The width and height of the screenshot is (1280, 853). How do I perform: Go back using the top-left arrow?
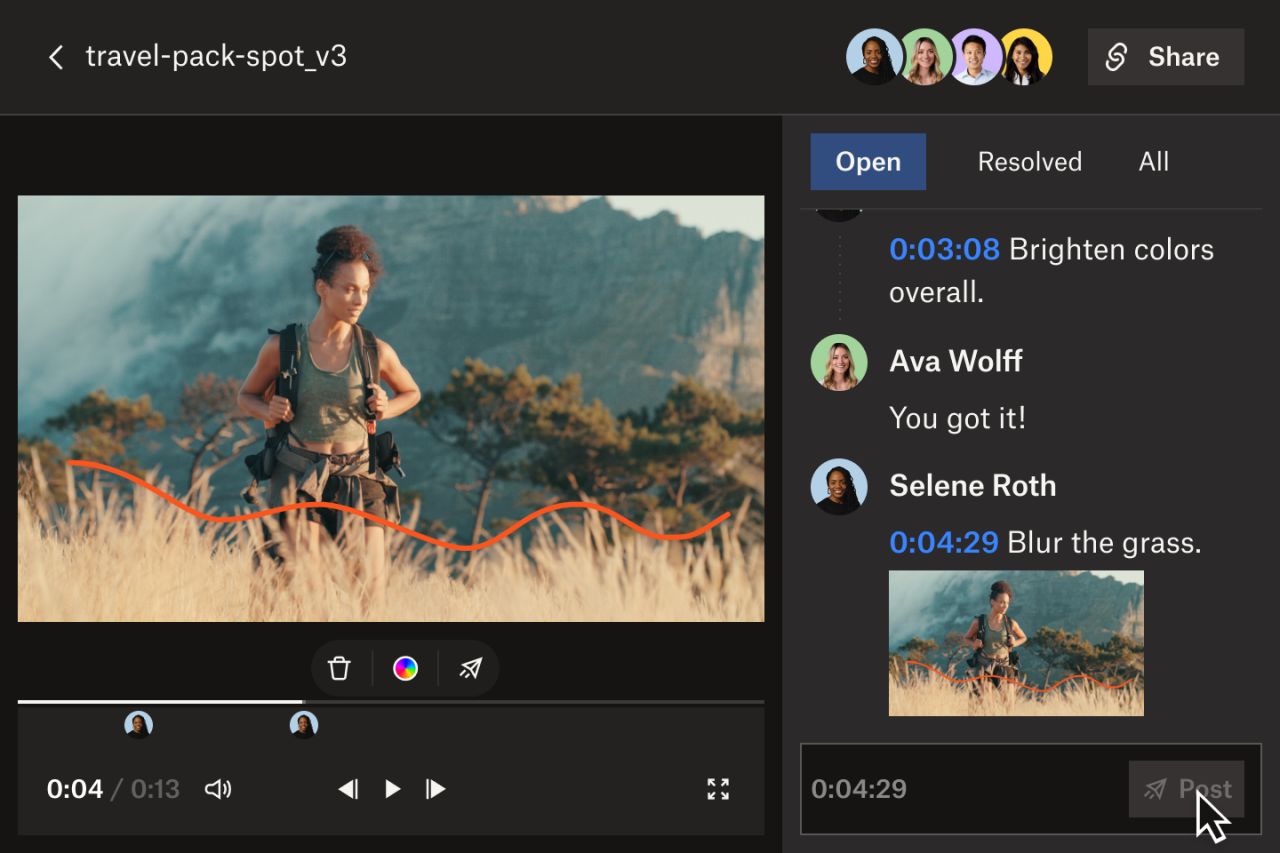[x=56, y=57]
